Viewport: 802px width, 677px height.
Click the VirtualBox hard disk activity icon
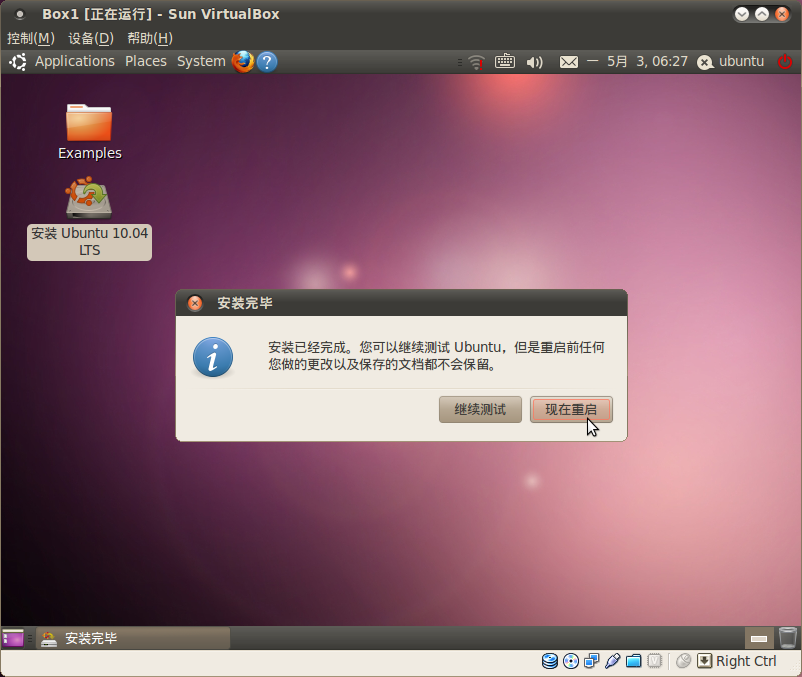pos(550,661)
